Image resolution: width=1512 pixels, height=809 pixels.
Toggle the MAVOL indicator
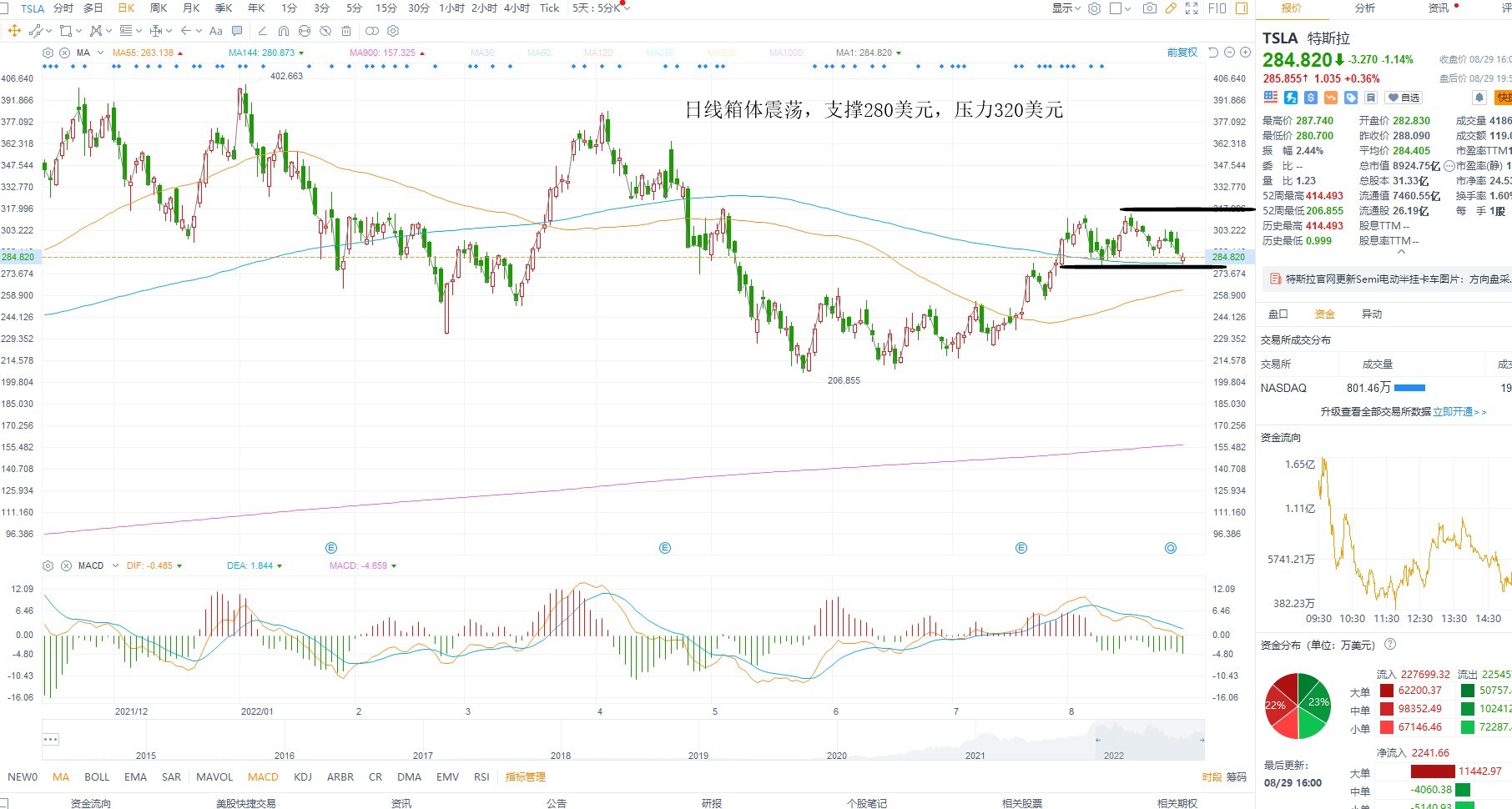pyautogui.click(x=214, y=776)
